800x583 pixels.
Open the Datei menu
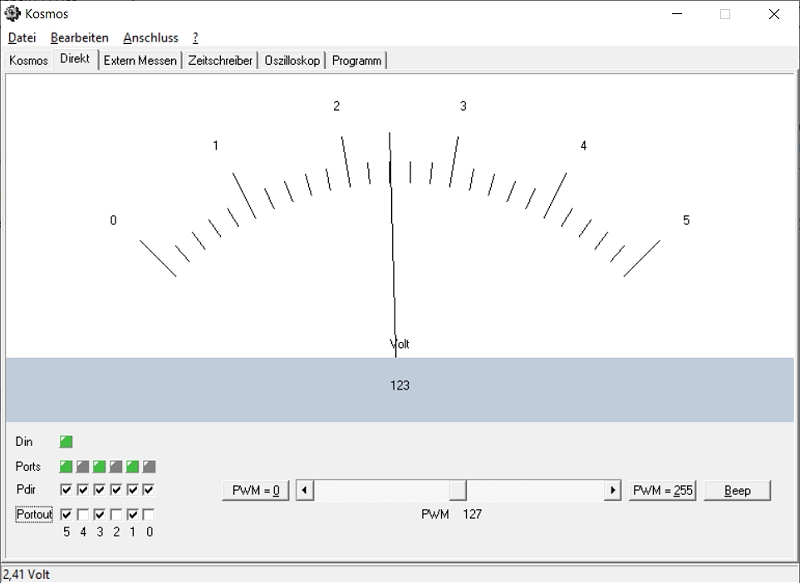point(21,38)
